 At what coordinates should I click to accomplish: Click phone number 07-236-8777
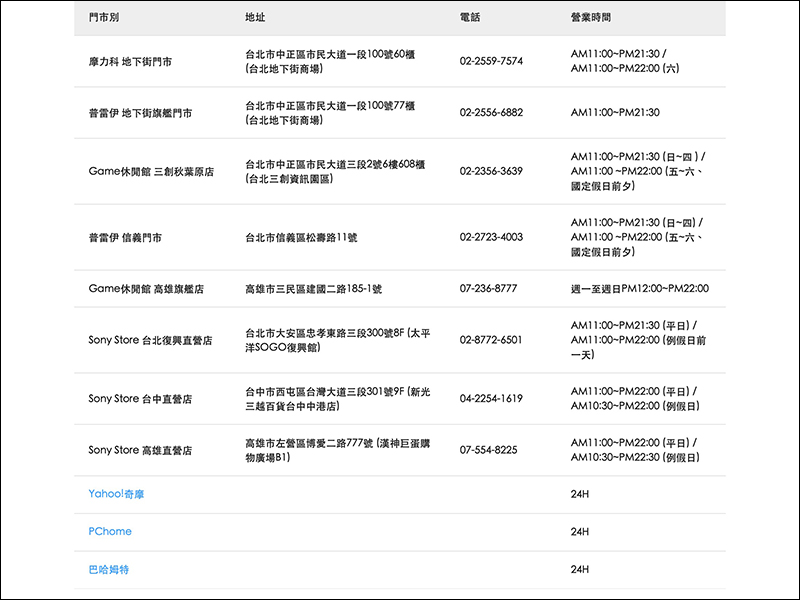tap(488, 289)
